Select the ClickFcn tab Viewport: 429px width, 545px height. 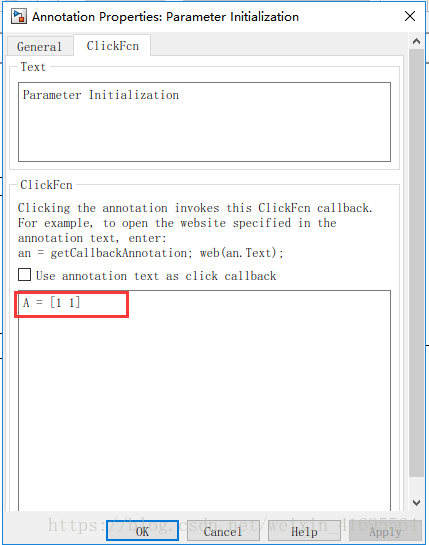click(x=112, y=46)
